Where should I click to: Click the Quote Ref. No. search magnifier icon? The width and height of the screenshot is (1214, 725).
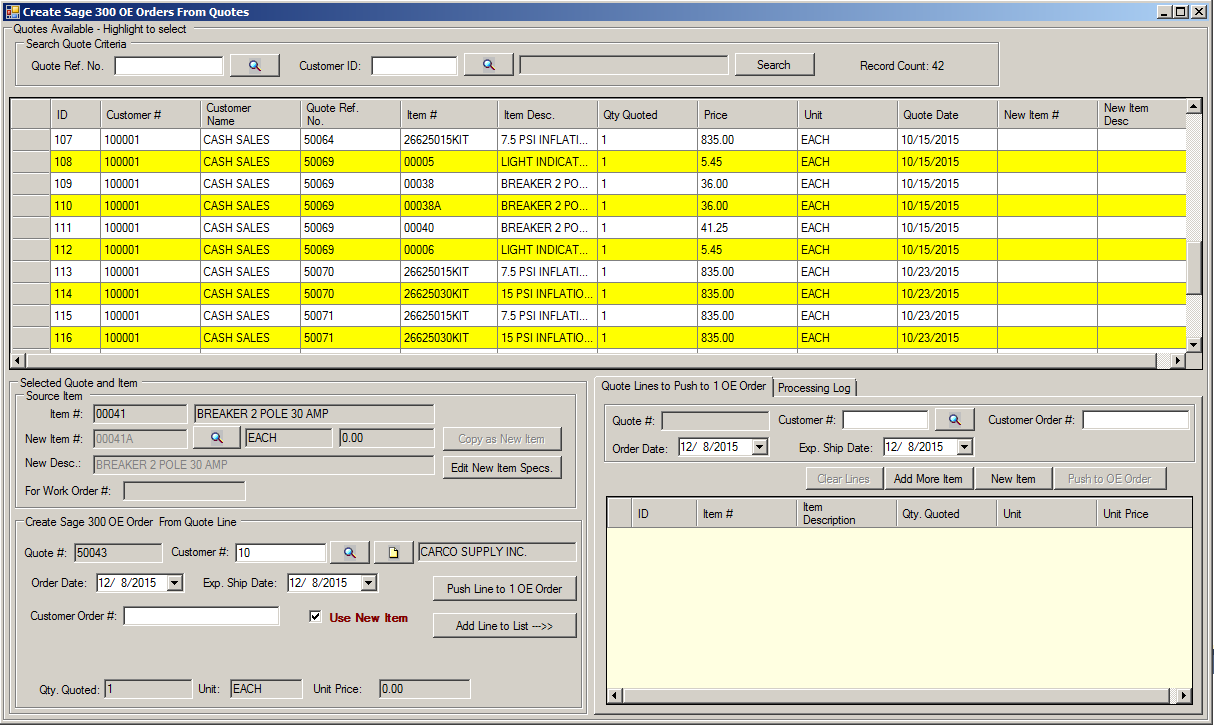point(254,65)
